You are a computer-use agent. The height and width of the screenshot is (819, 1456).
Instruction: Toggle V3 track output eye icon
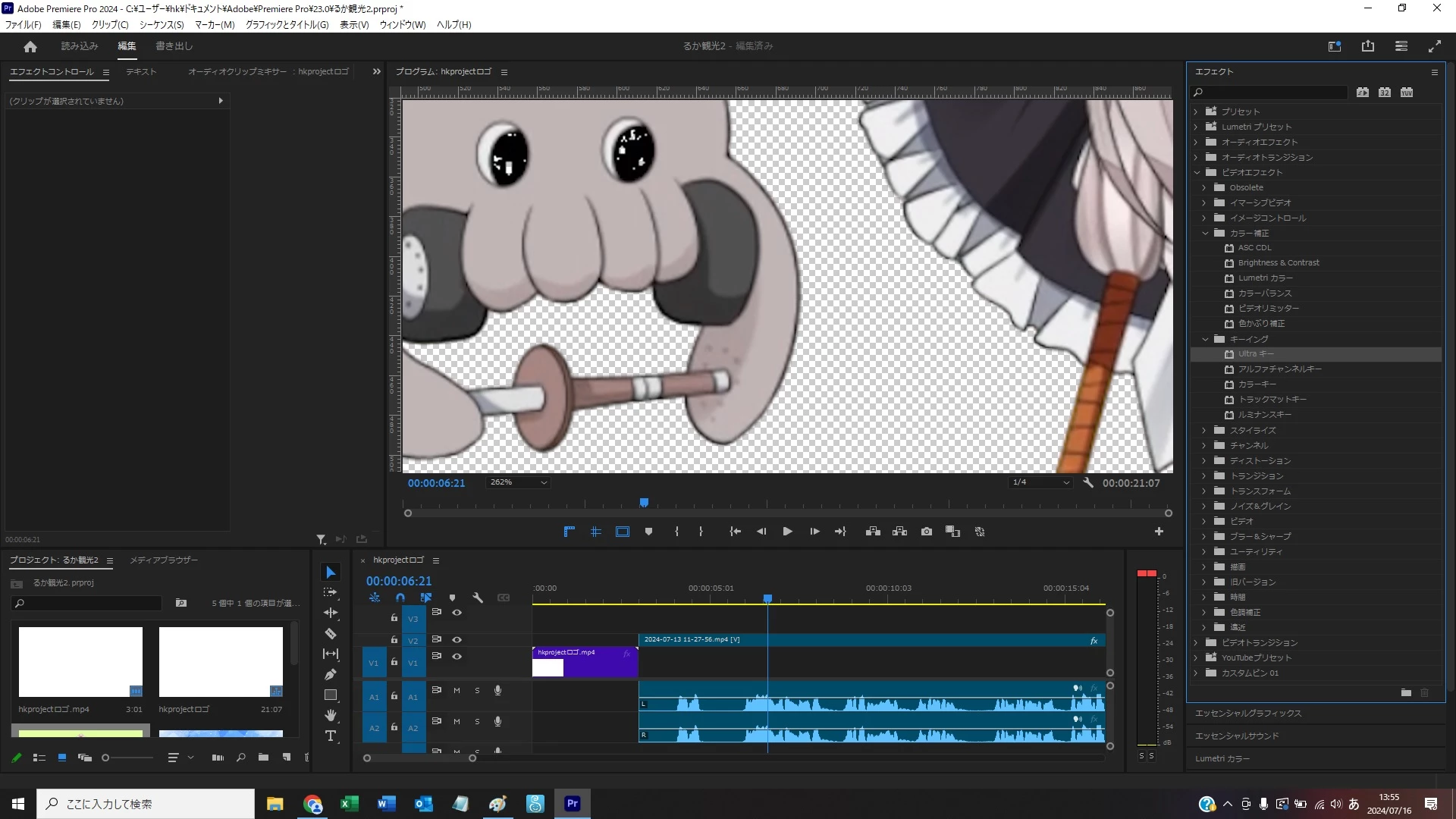[457, 612]
